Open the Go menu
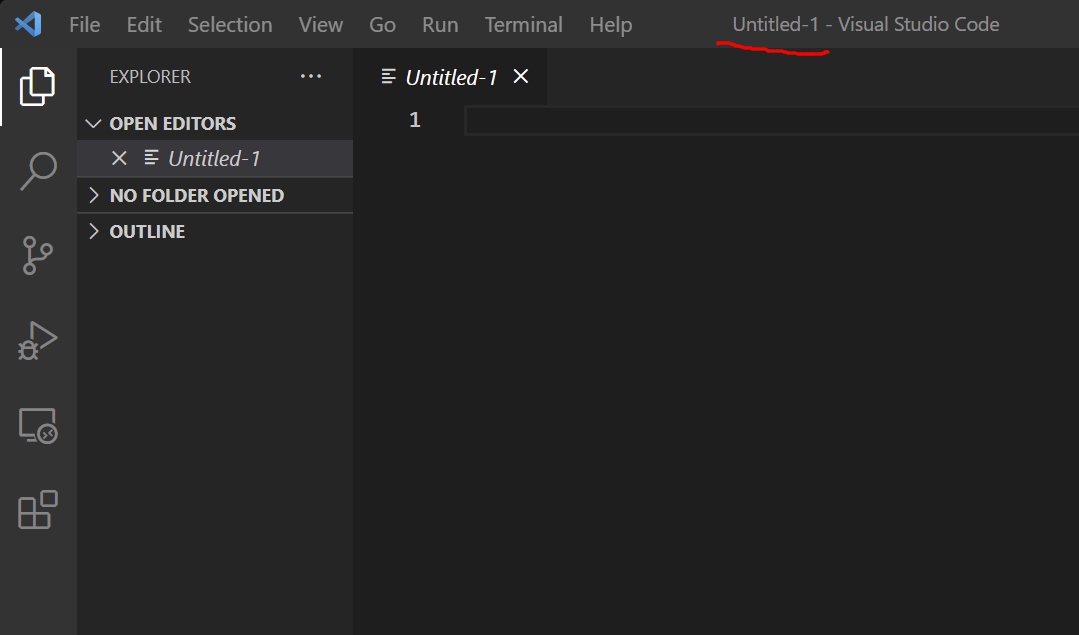The width and height of the screenshot is (1079, 635). pos(382,25)
